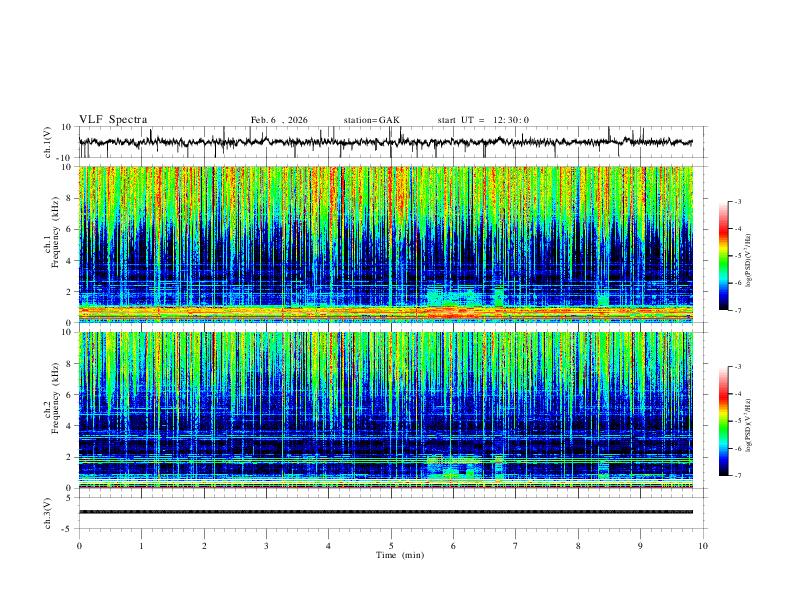Image resolution: width=792 pixels, height=612 pixels.
Task: Select the ch.1 "Frequency (kHz)" axis label
Action: [x=55, y=232]
